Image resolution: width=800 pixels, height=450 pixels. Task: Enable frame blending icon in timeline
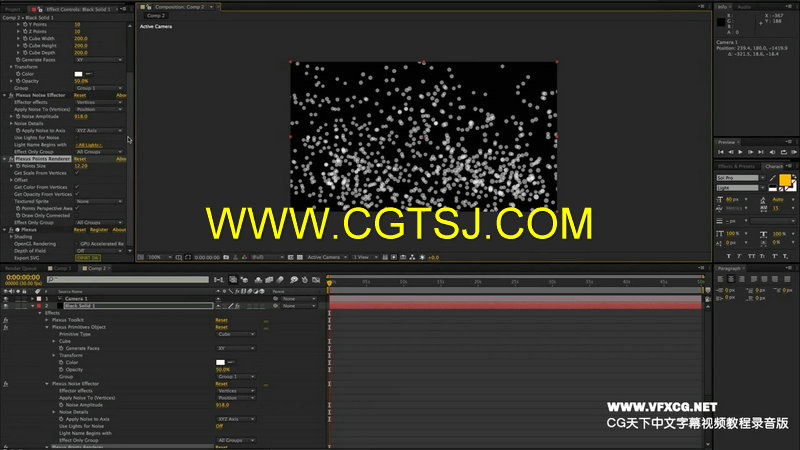click(269, 280)
